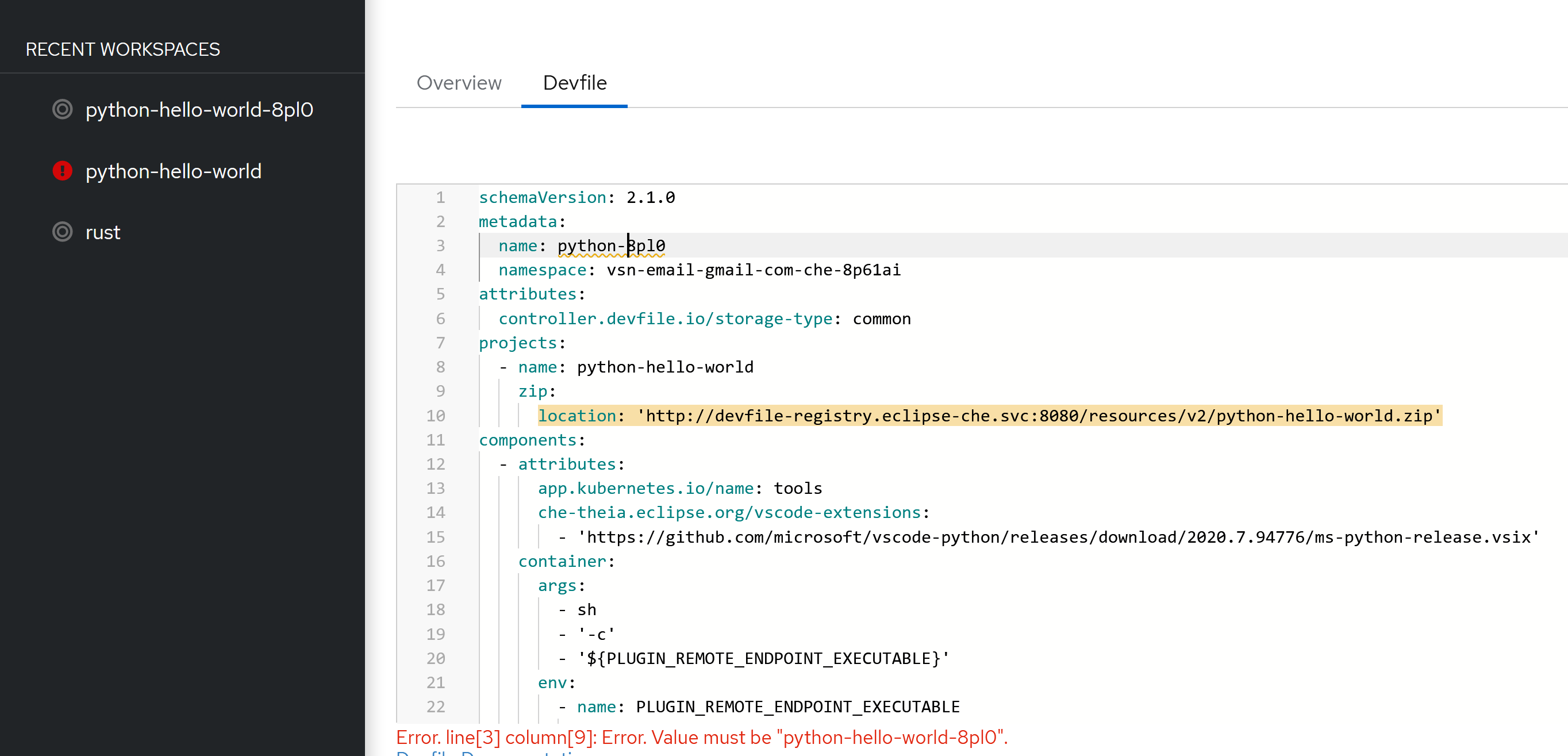Click the schemaVersion line in editor
This screenshot has width=1568, height=756.
[576, 198]
